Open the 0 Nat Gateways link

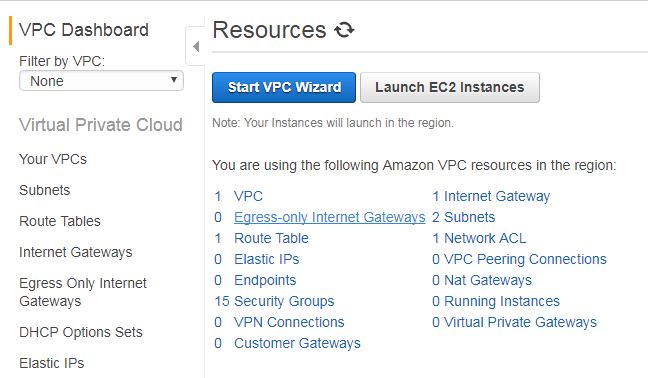pos(482,280)
